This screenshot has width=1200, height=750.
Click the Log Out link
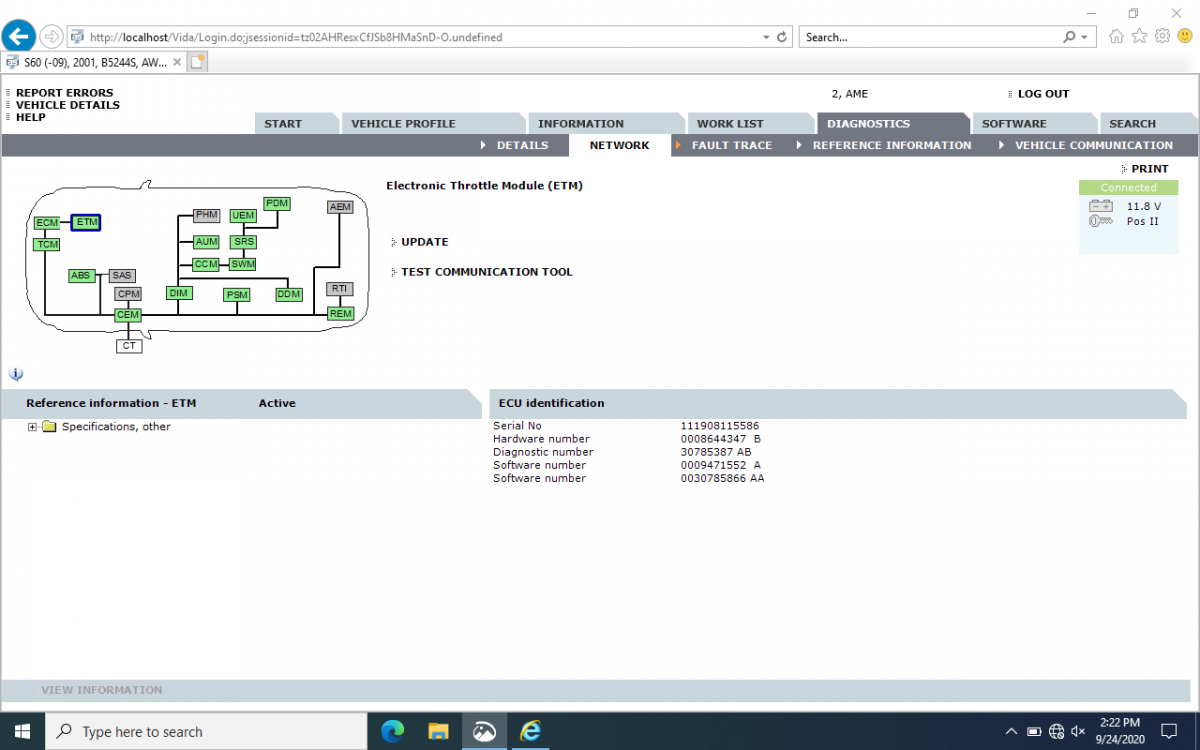(x=1043, y=94)
